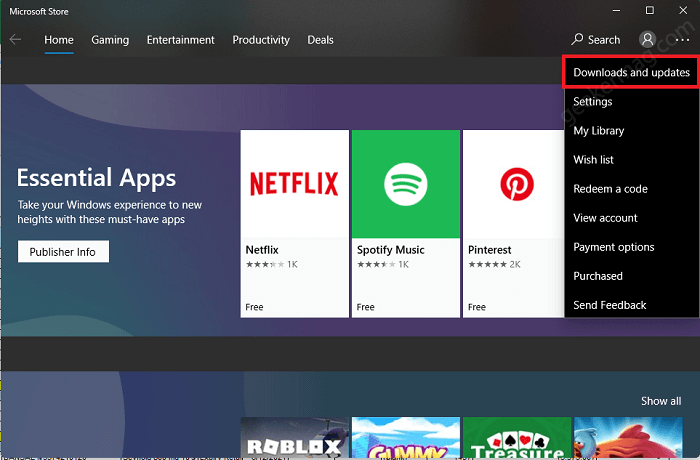Open the Gummy game thumbnail
700x460 pixels.
(406, 438)
